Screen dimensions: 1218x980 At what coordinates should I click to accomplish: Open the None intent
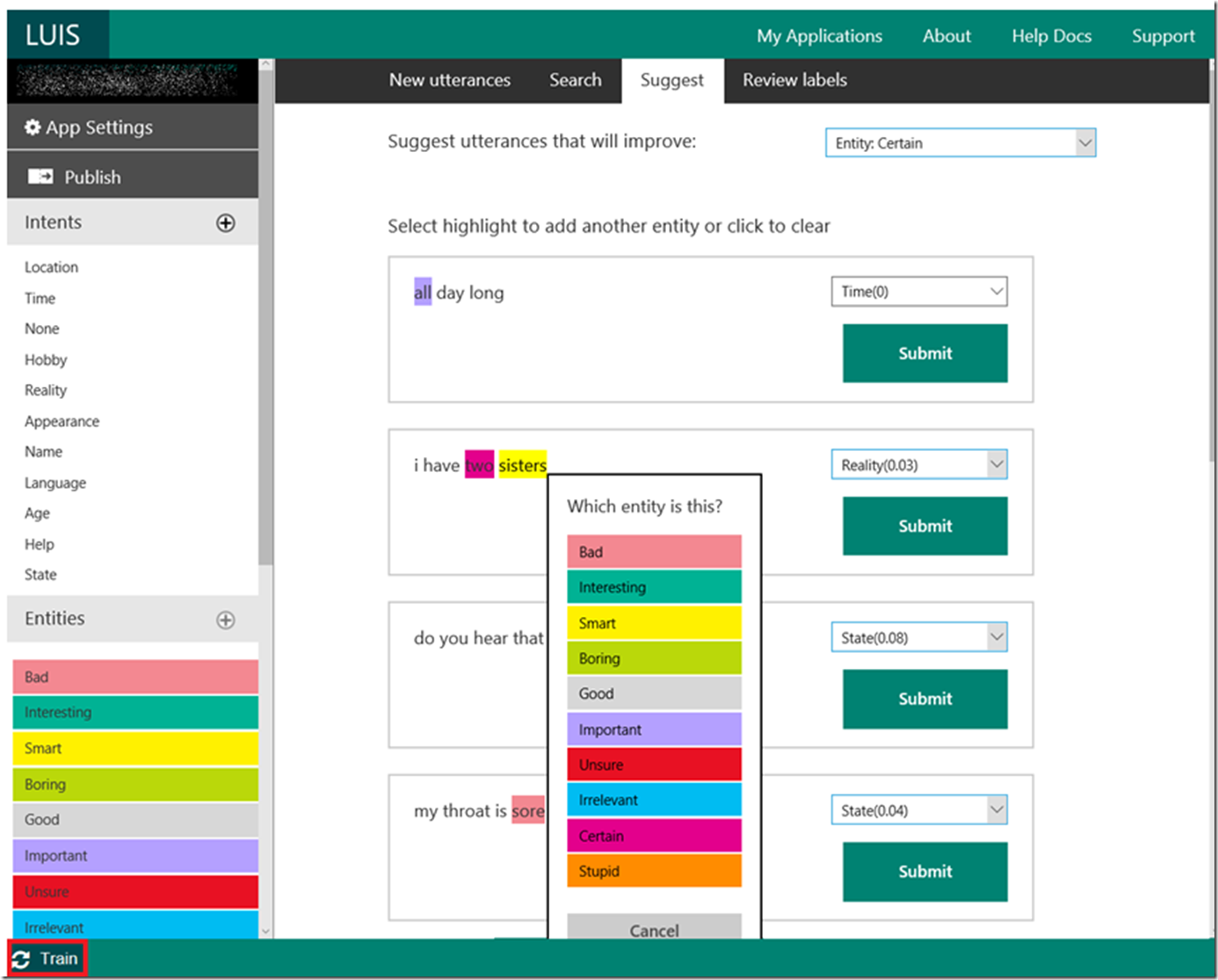tap(42, 329)
